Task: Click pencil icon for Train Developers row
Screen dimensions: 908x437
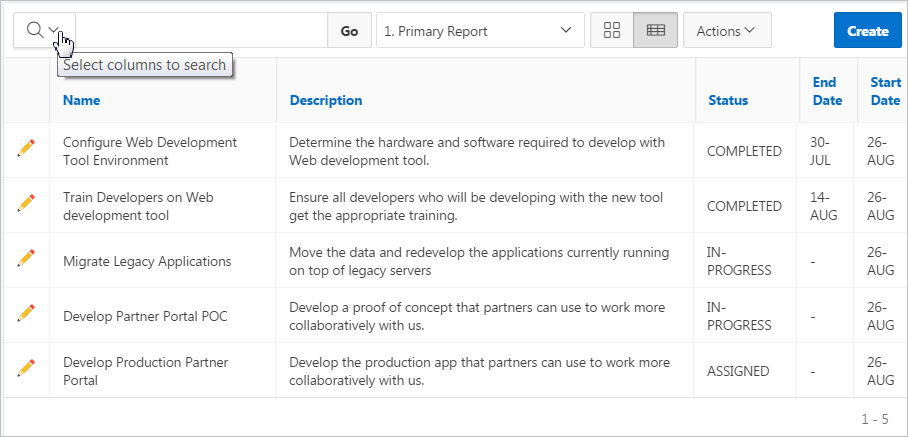Action: click(x=26, y=205)
